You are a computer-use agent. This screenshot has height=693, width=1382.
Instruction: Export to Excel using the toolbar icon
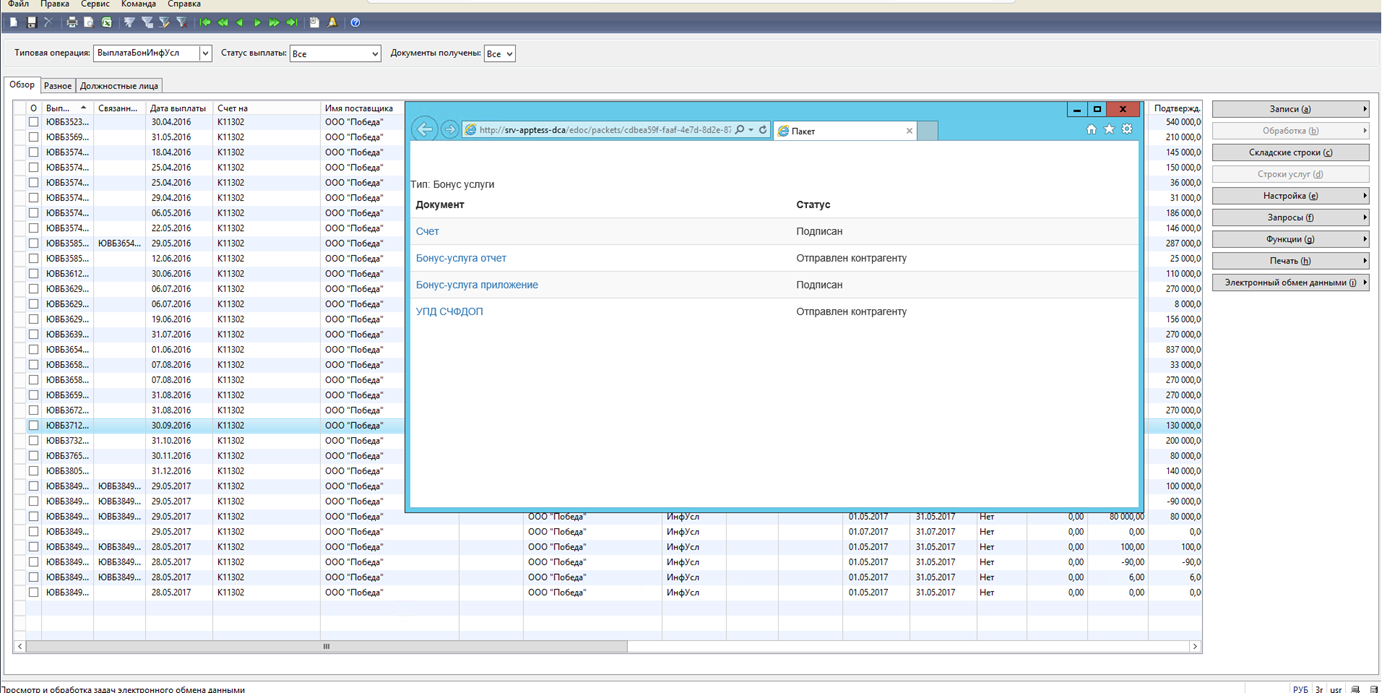coord(107,22)
